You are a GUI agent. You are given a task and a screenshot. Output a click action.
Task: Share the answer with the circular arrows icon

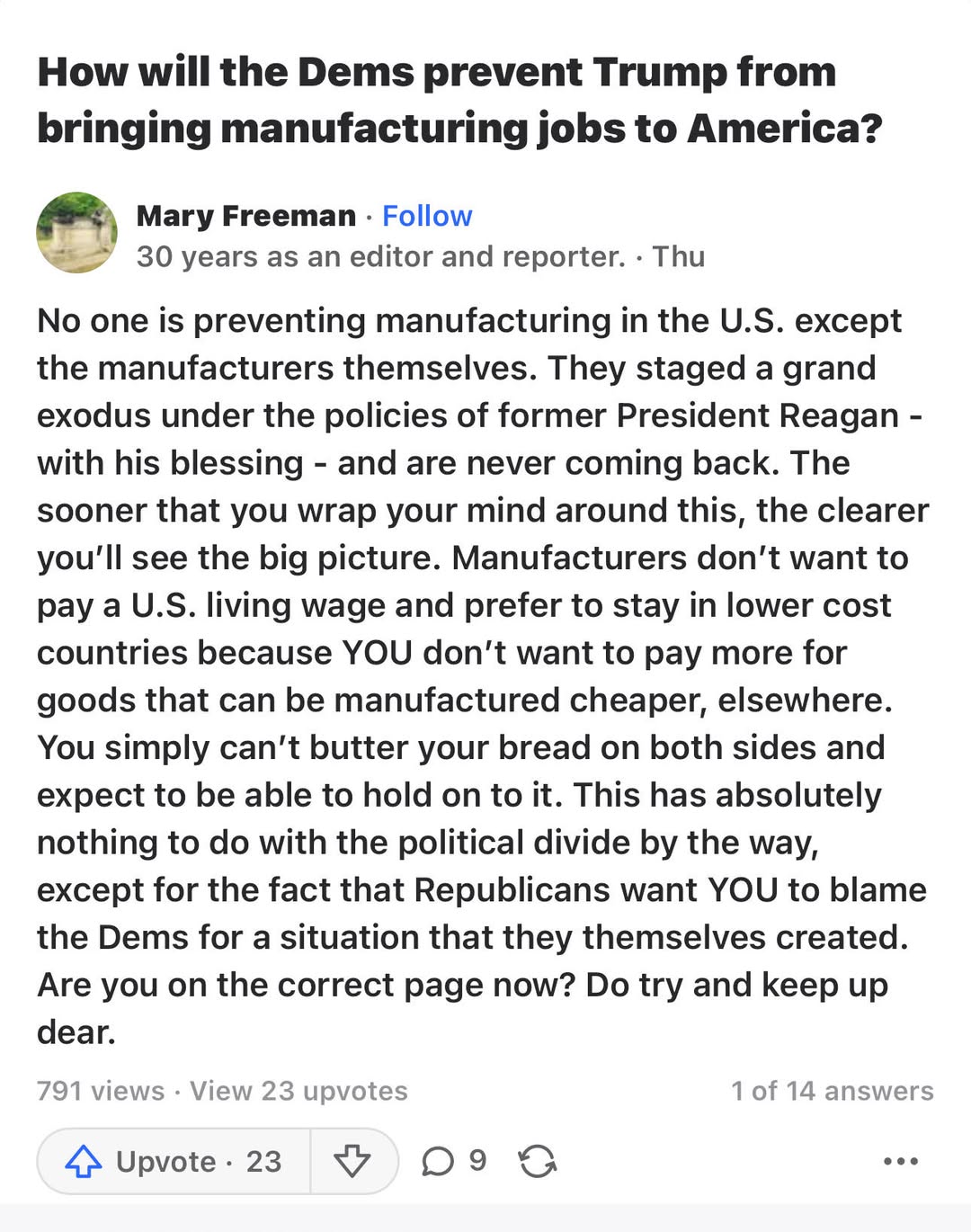click(x=537, y=1161)
